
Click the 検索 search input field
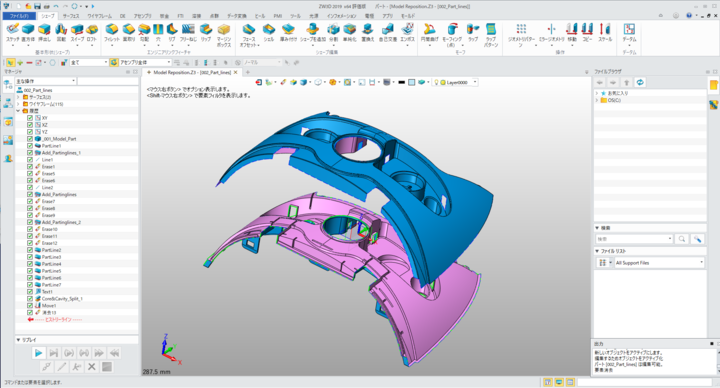tap(634, 239)
